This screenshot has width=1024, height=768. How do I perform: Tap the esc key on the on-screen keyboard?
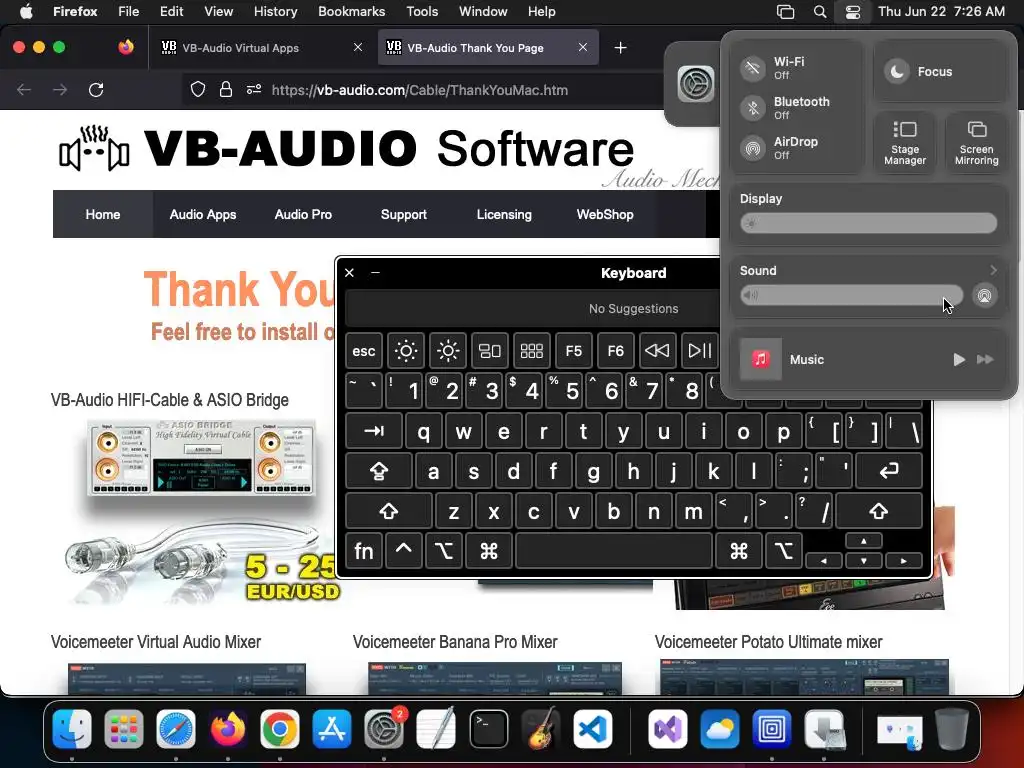click(364, 351)
